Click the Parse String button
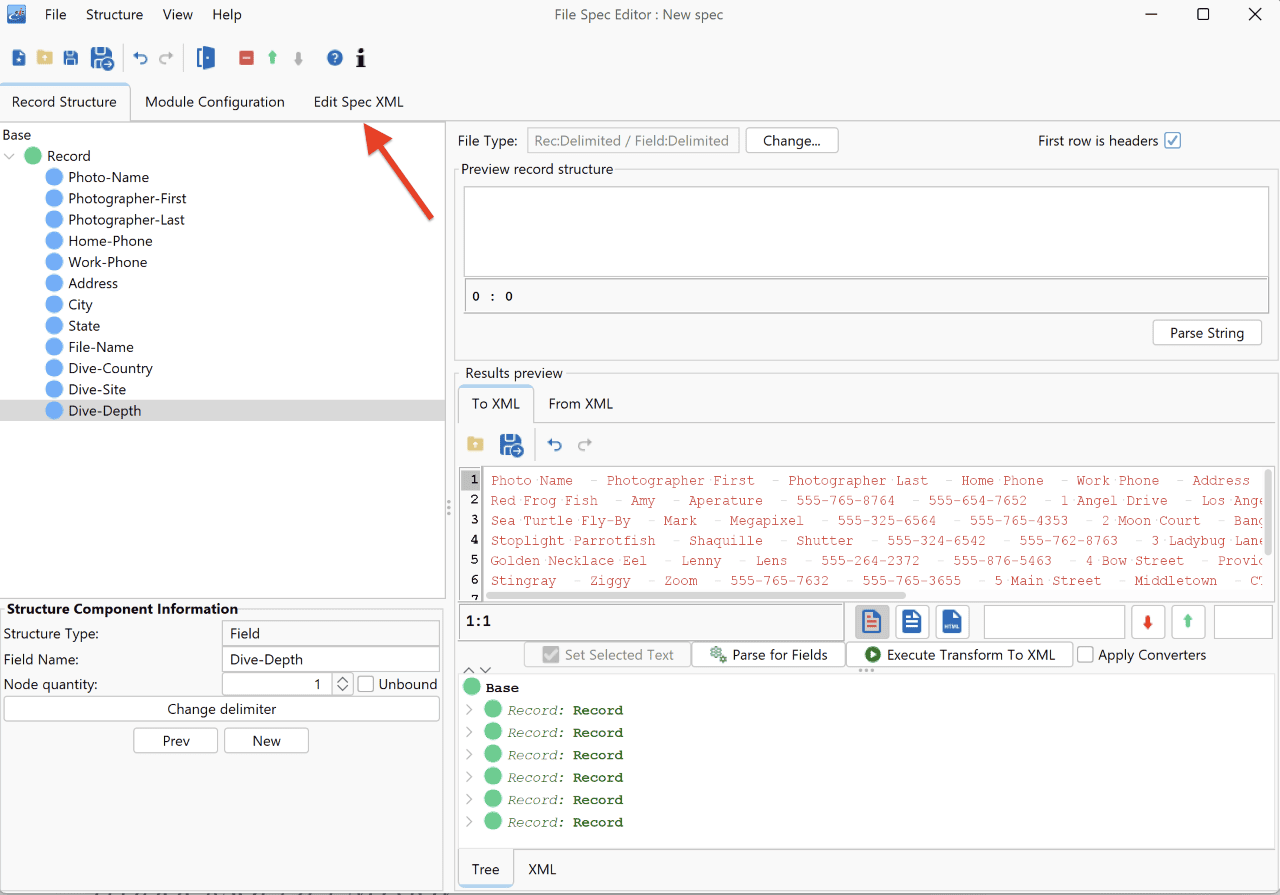 click(x=1207, y=333)
